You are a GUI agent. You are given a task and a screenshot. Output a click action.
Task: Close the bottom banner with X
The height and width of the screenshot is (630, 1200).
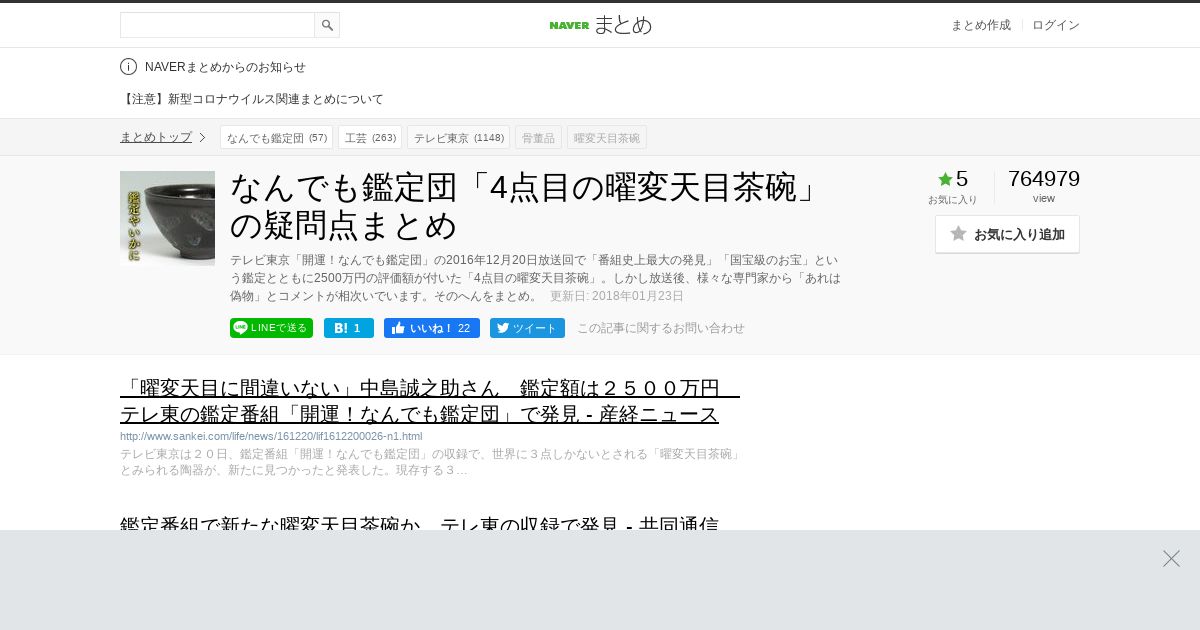[x=1171, y=558]
